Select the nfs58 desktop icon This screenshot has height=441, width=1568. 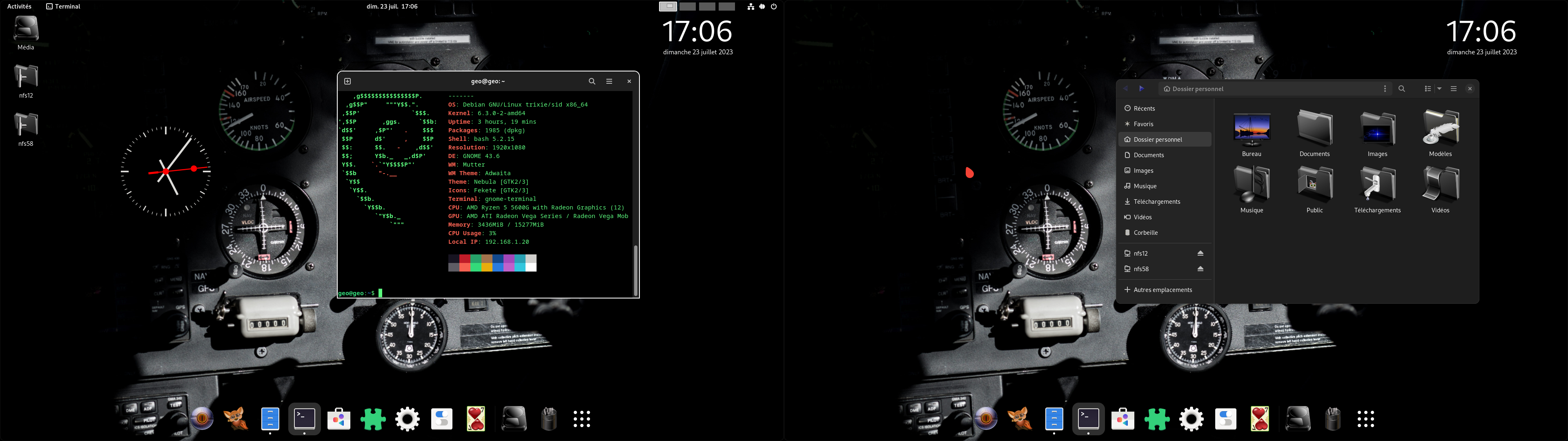(26, 129)
